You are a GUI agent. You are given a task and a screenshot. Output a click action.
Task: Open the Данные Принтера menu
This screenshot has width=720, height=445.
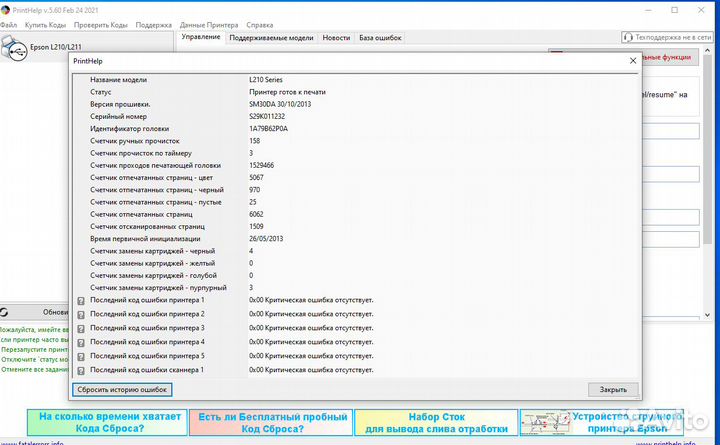(x=209, y=25)
